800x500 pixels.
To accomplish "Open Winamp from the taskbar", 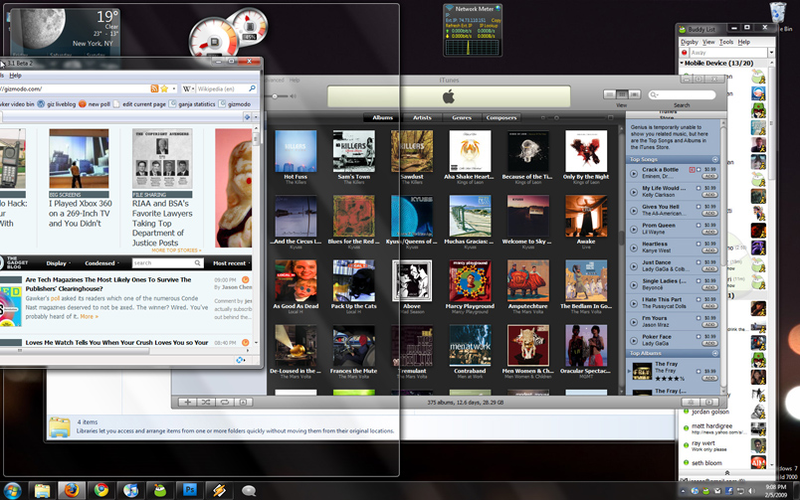I will click(219, 490).
